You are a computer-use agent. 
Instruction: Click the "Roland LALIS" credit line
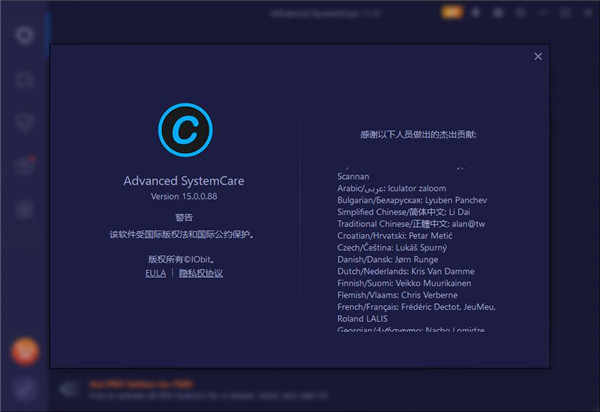point(362,319)
